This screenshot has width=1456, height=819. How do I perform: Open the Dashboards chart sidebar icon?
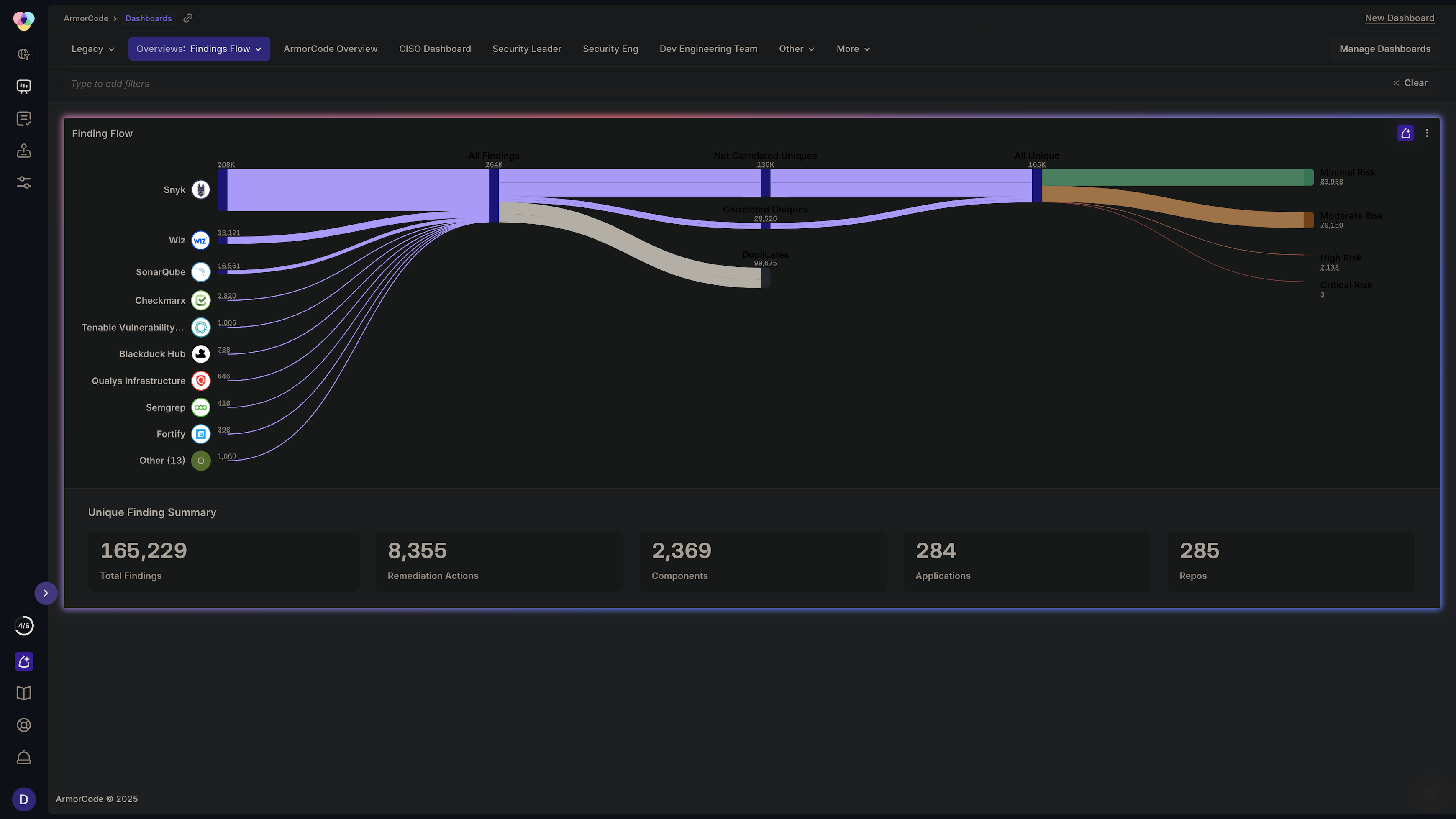(24, 87)
